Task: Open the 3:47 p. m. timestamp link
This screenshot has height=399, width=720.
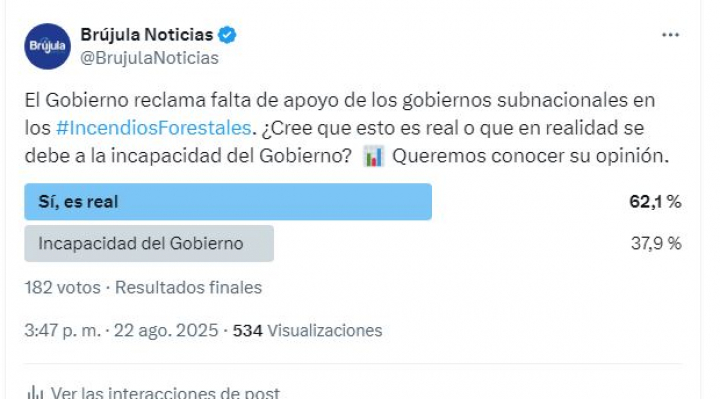Action: [x=62, y=331]
